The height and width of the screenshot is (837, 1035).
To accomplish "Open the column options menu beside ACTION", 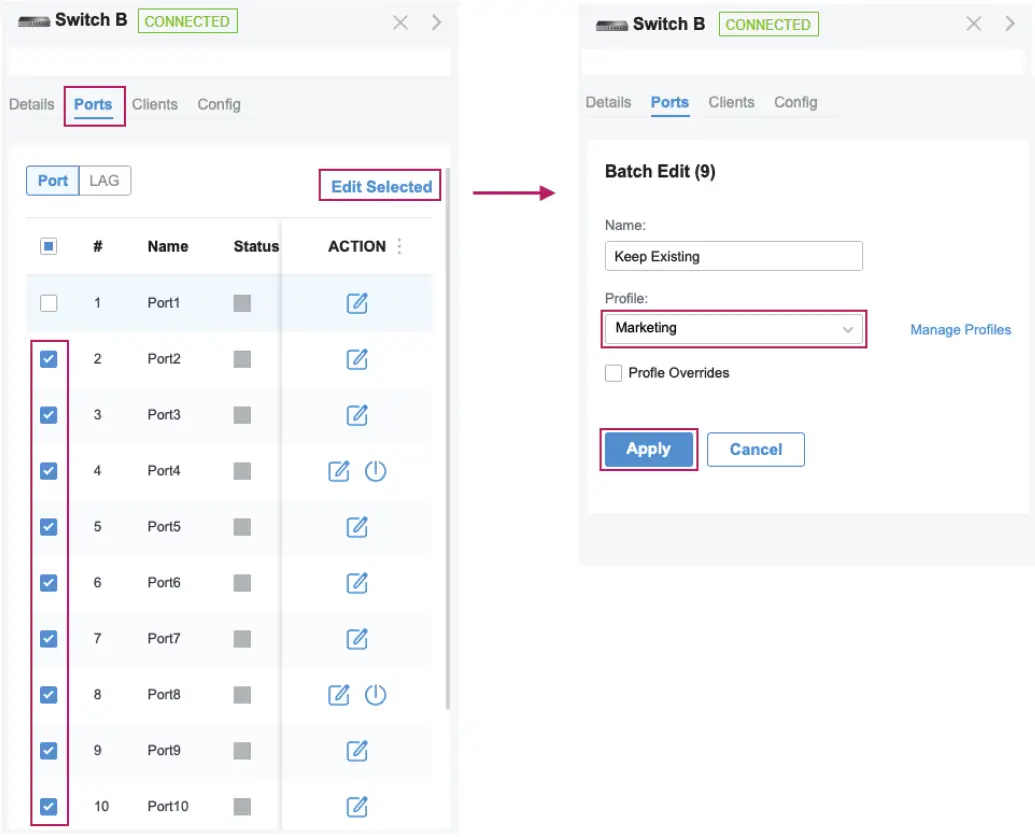I will click(400, 246).
